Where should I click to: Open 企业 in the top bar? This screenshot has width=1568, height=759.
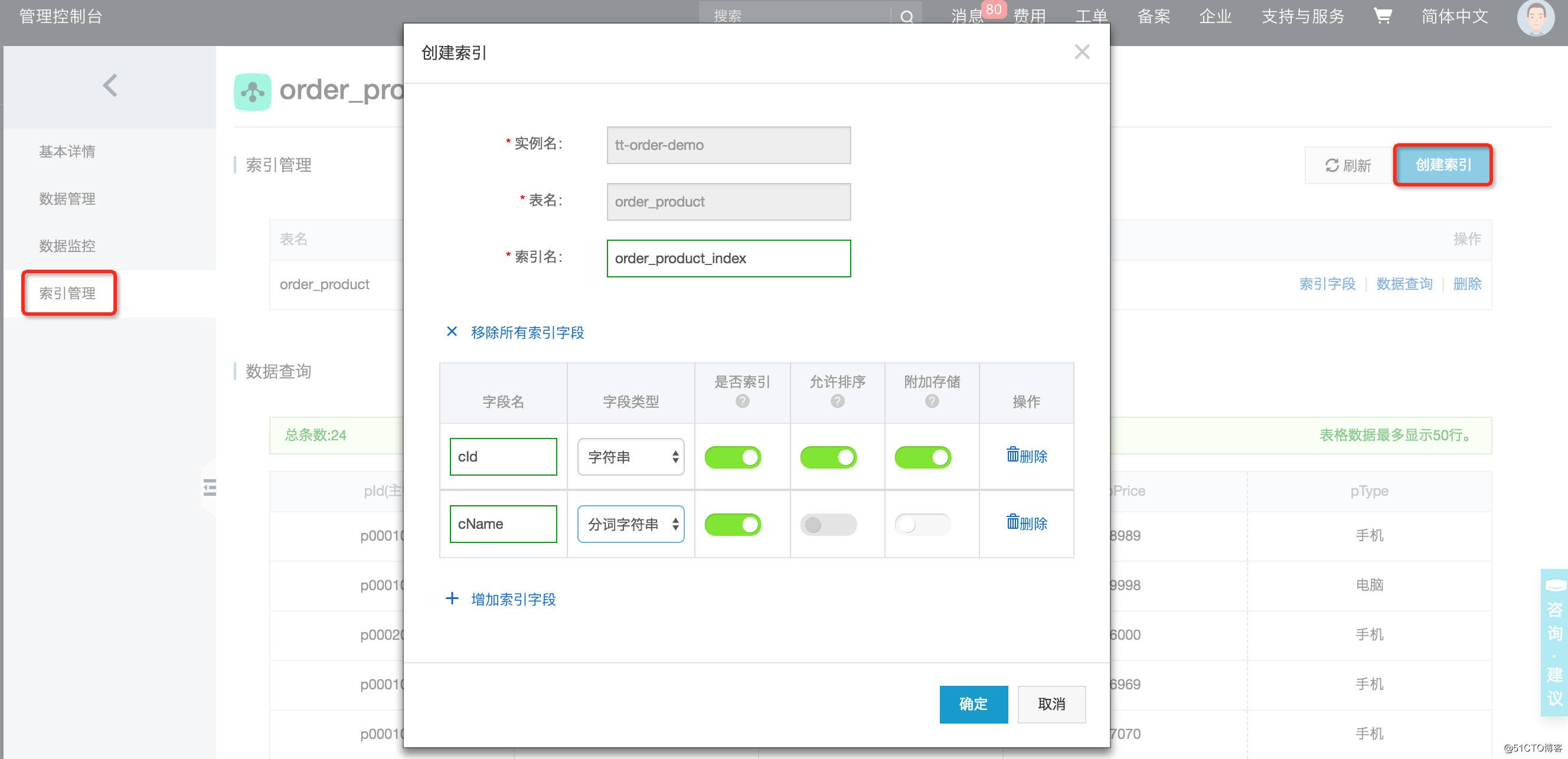coord(1216,17)
